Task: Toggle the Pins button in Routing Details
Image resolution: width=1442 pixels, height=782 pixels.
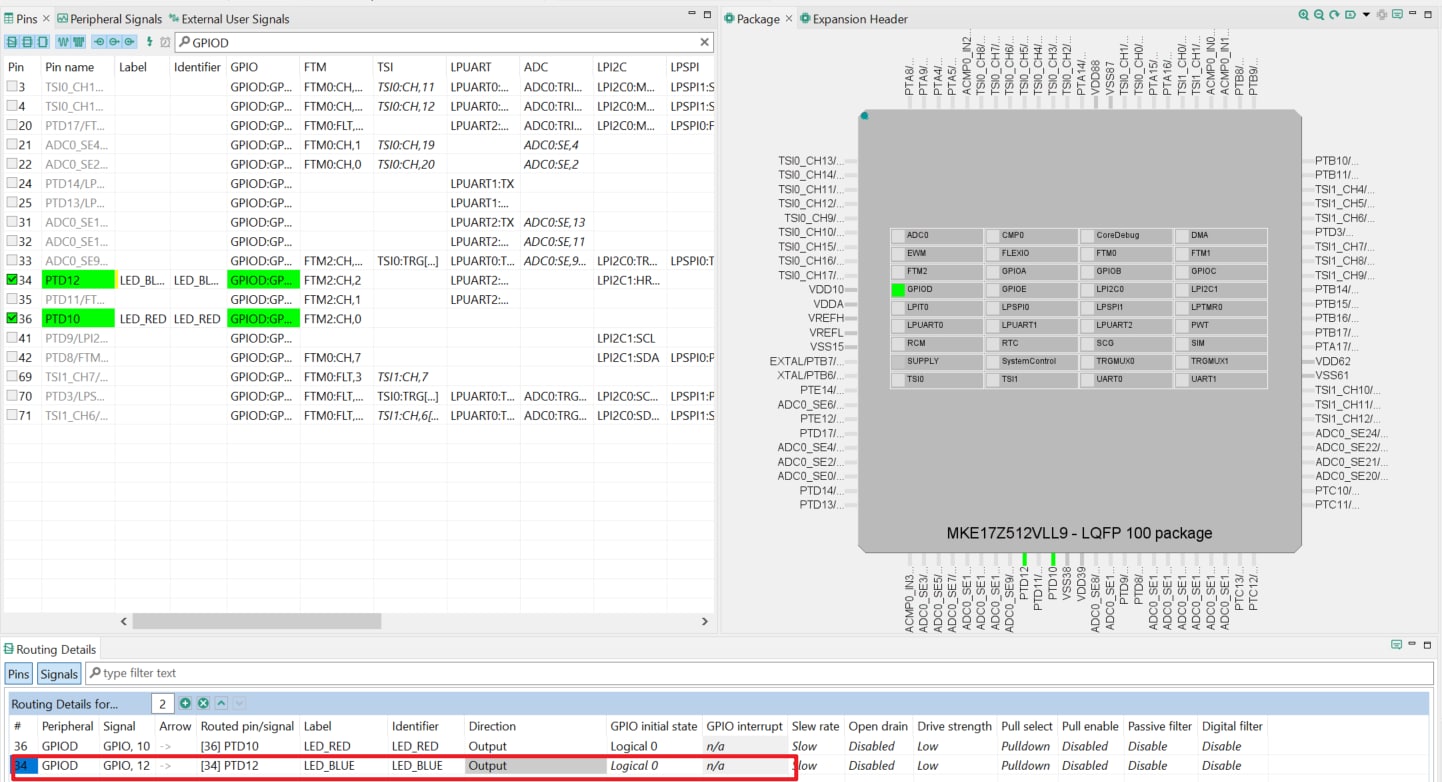Action: pyautogui.click(x=19, y=673)
